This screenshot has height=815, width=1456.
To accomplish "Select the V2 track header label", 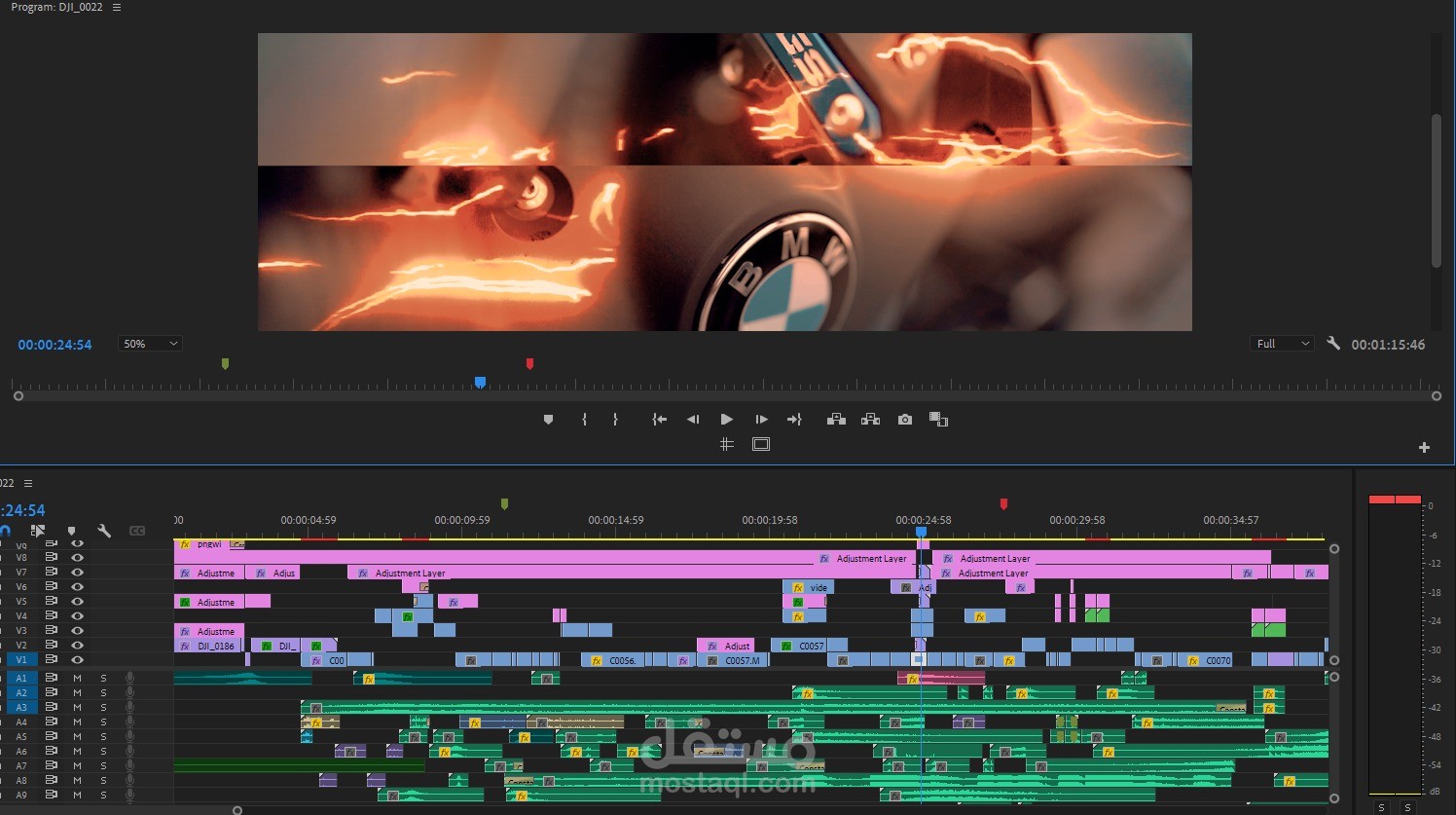I will pyautogui.click(x=21, y=645).
